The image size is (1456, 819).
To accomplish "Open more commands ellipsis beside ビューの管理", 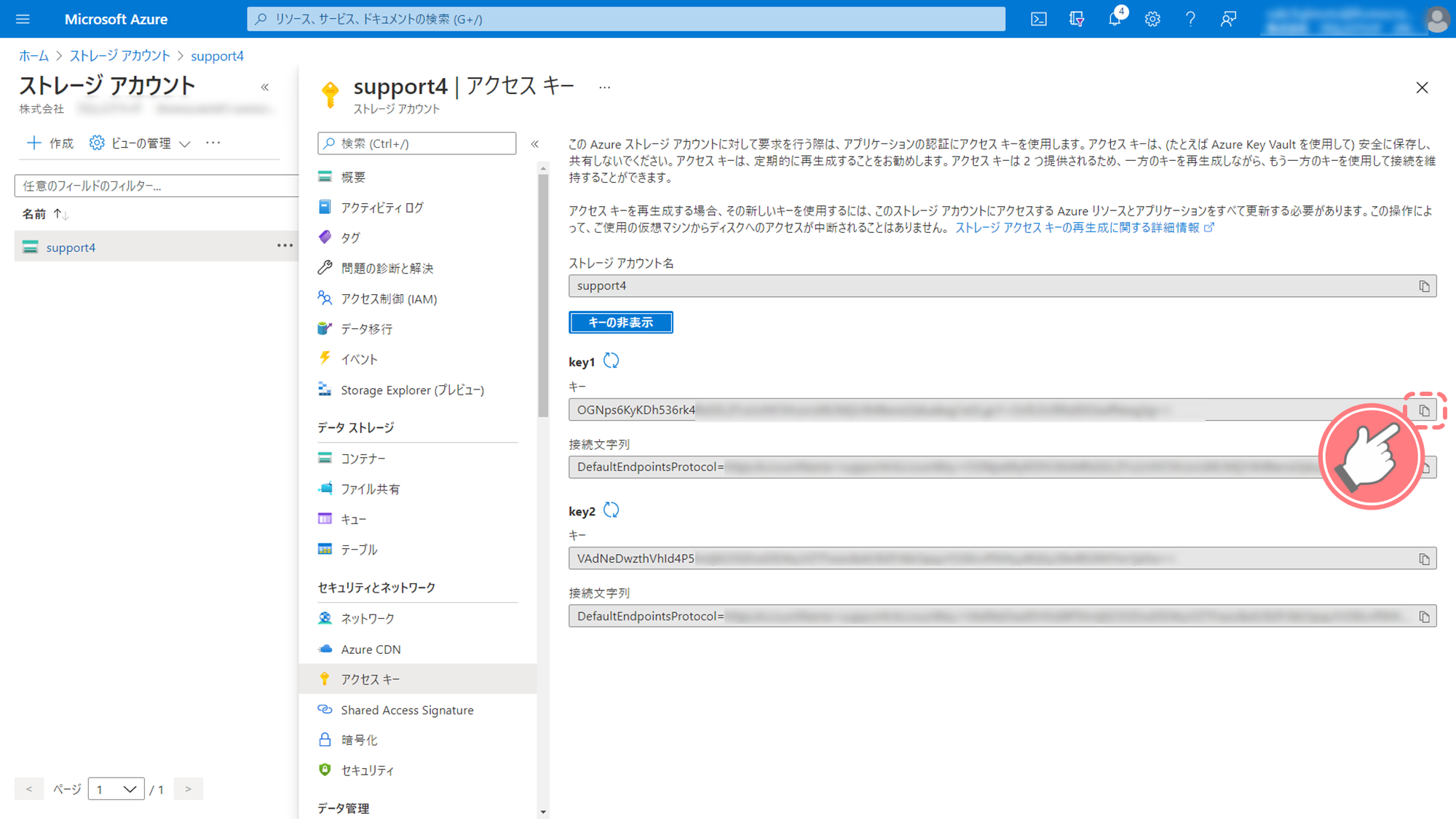I will coord(213,143).
